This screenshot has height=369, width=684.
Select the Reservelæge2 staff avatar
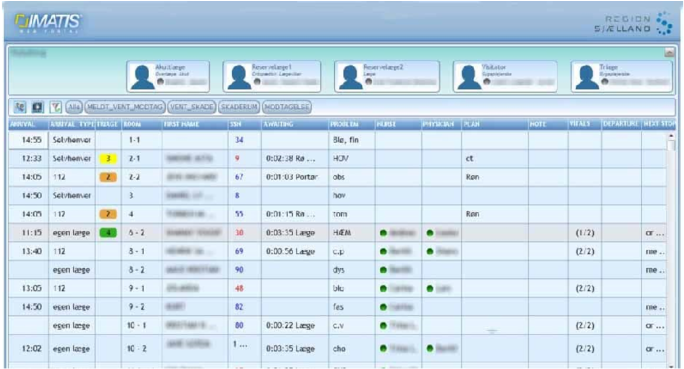point(350,77)
